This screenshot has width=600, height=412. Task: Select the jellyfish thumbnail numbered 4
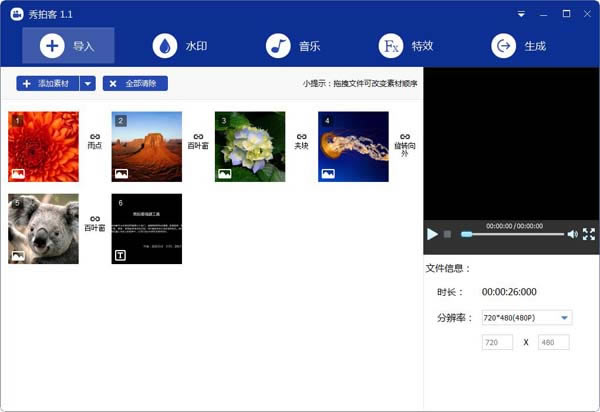(353, 146)
